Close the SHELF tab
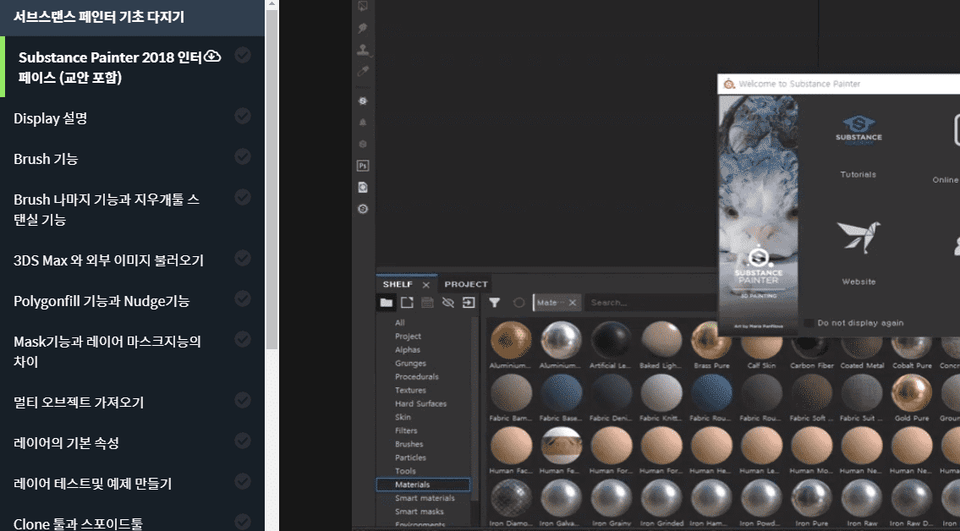960x531 pixels. pos(425,284)
